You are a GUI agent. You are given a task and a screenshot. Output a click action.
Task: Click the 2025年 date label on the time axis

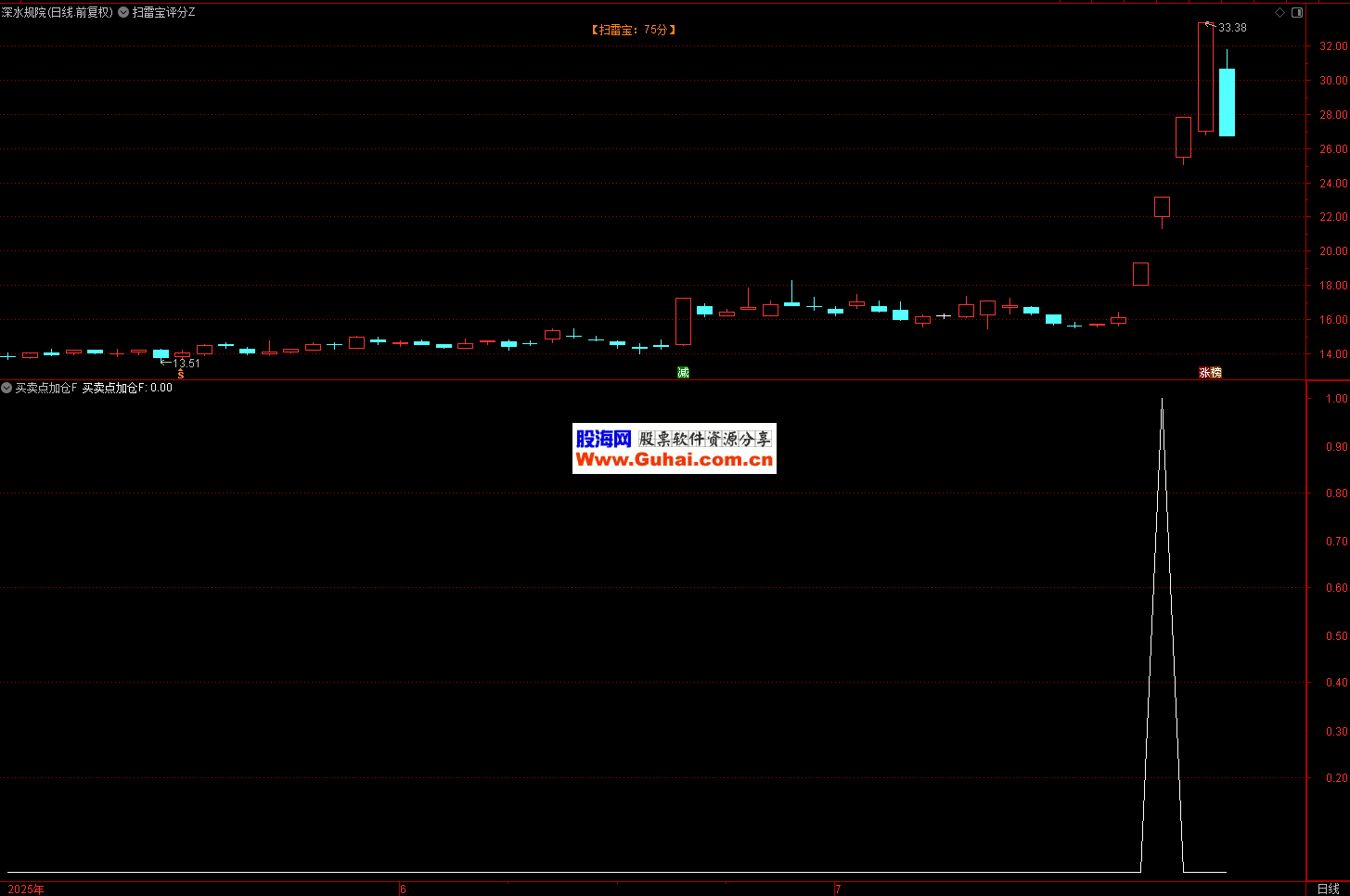click(x=26, y=890)
